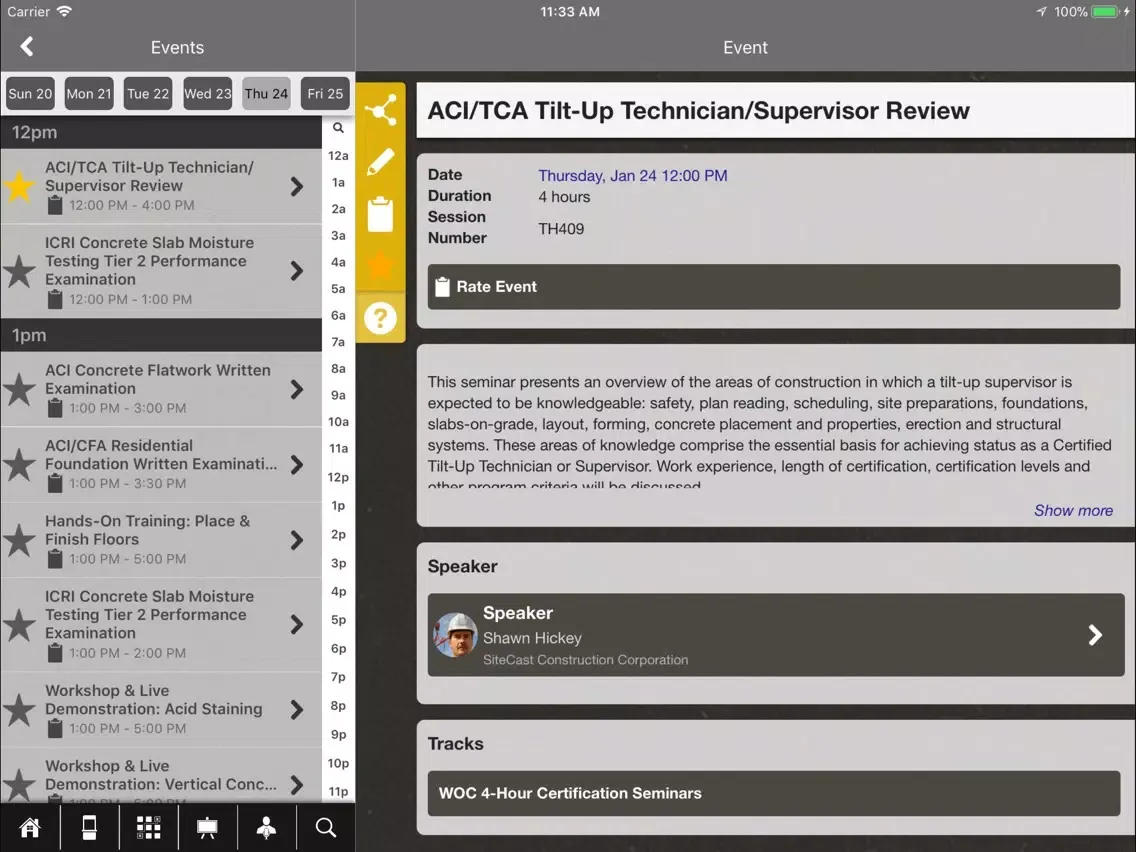Image resolution: width=1136 pixels, height=852 pixels.
Task: Star ACI/CFA Residential Foundation Written Examination
Action: tap(20, 465)
